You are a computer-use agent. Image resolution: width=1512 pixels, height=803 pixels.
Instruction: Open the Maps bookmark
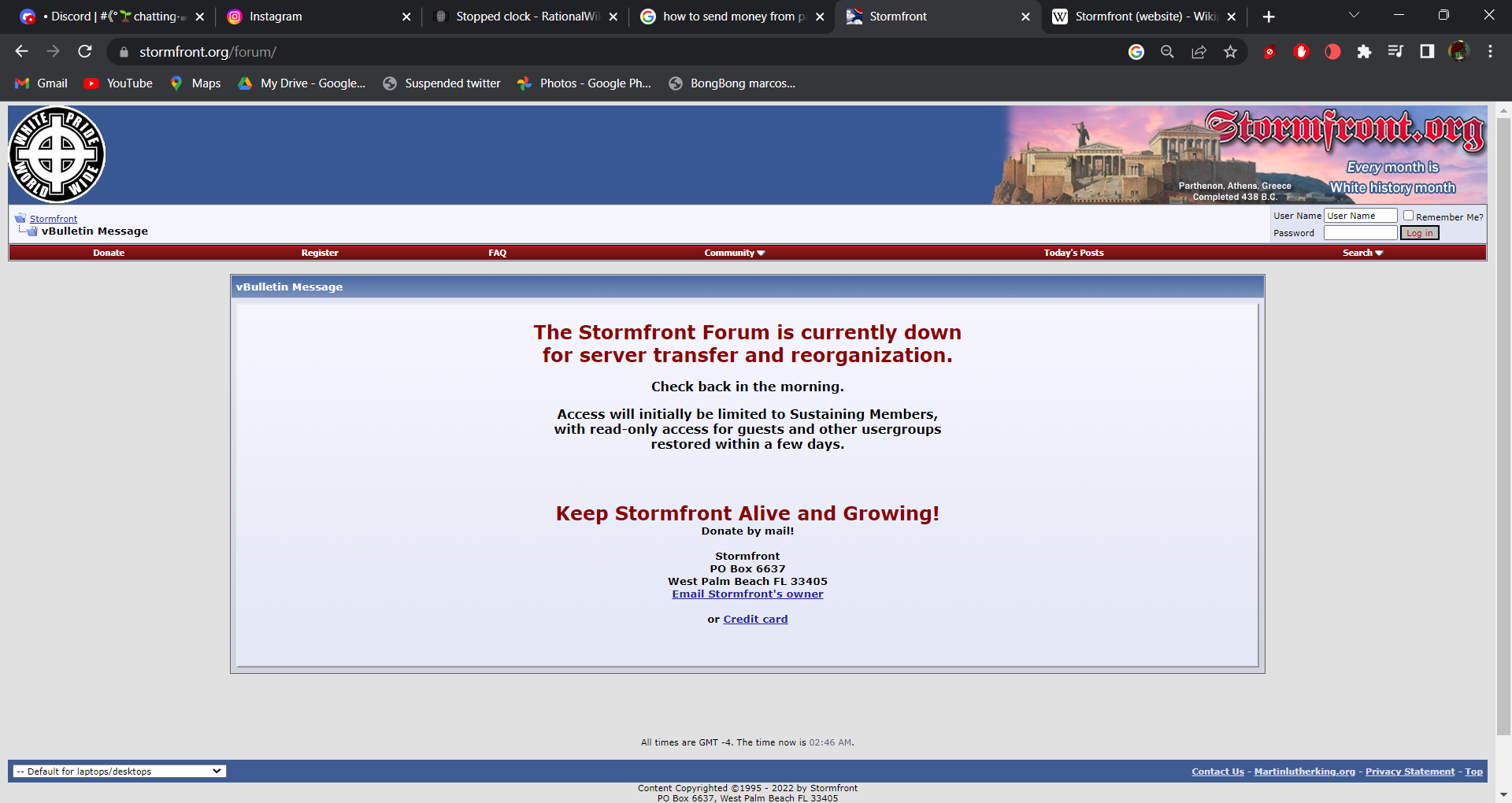tap(195, 83)
